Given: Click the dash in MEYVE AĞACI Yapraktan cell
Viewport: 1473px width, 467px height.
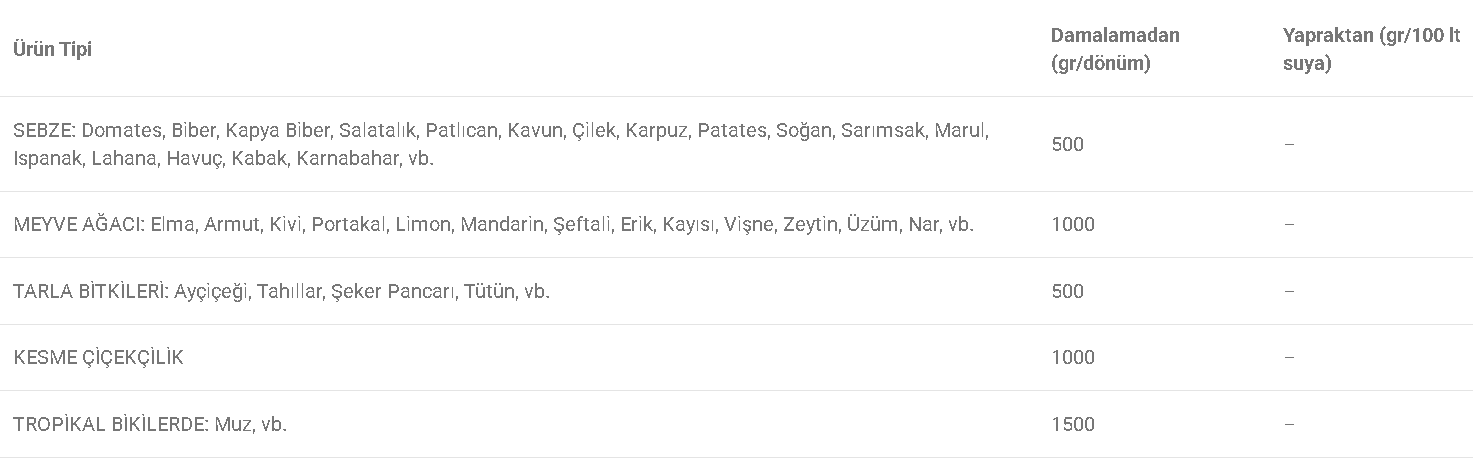Looking at the screenshot, I should [x=1289, y=224].
